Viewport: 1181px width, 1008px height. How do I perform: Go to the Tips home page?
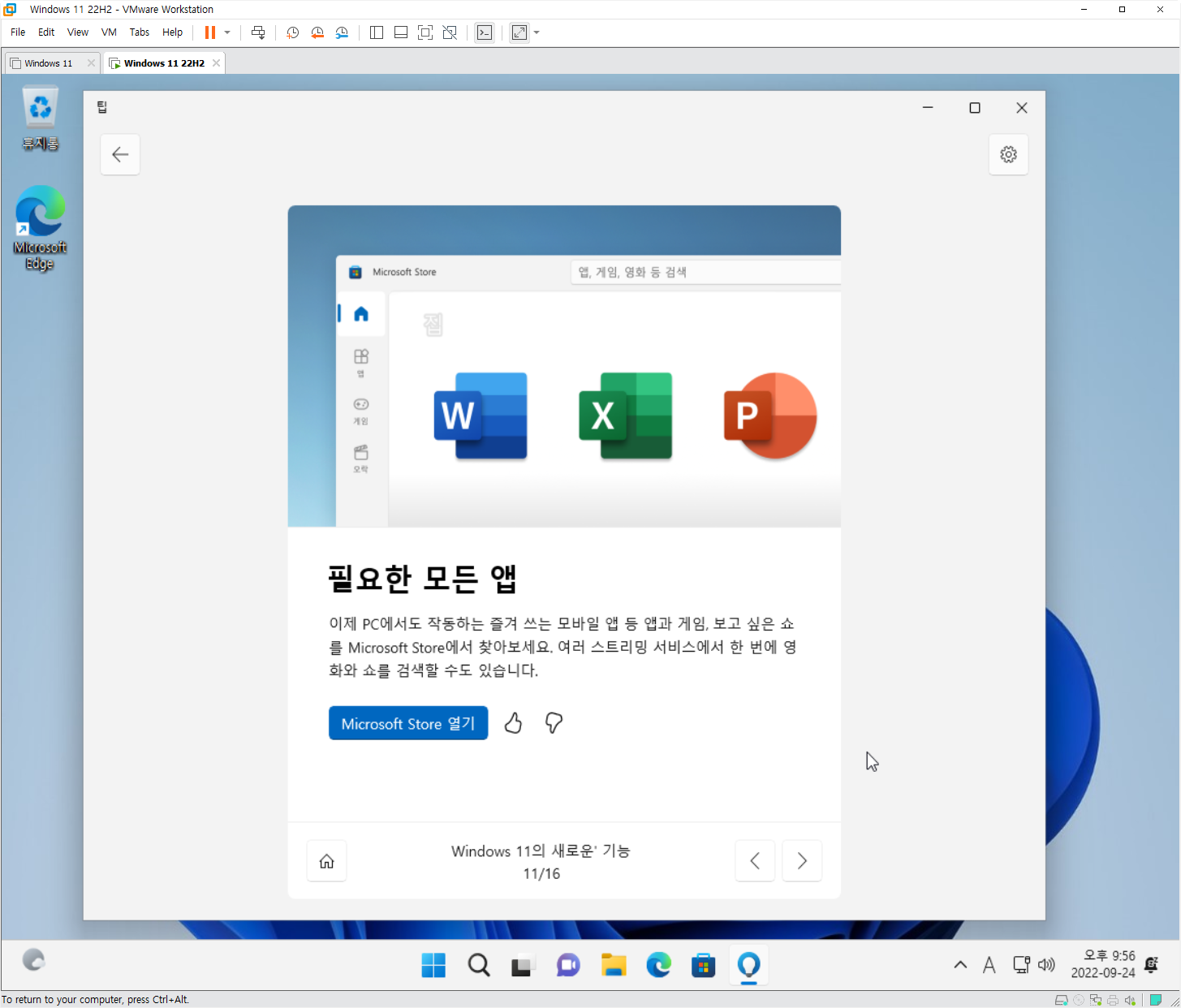326,860
